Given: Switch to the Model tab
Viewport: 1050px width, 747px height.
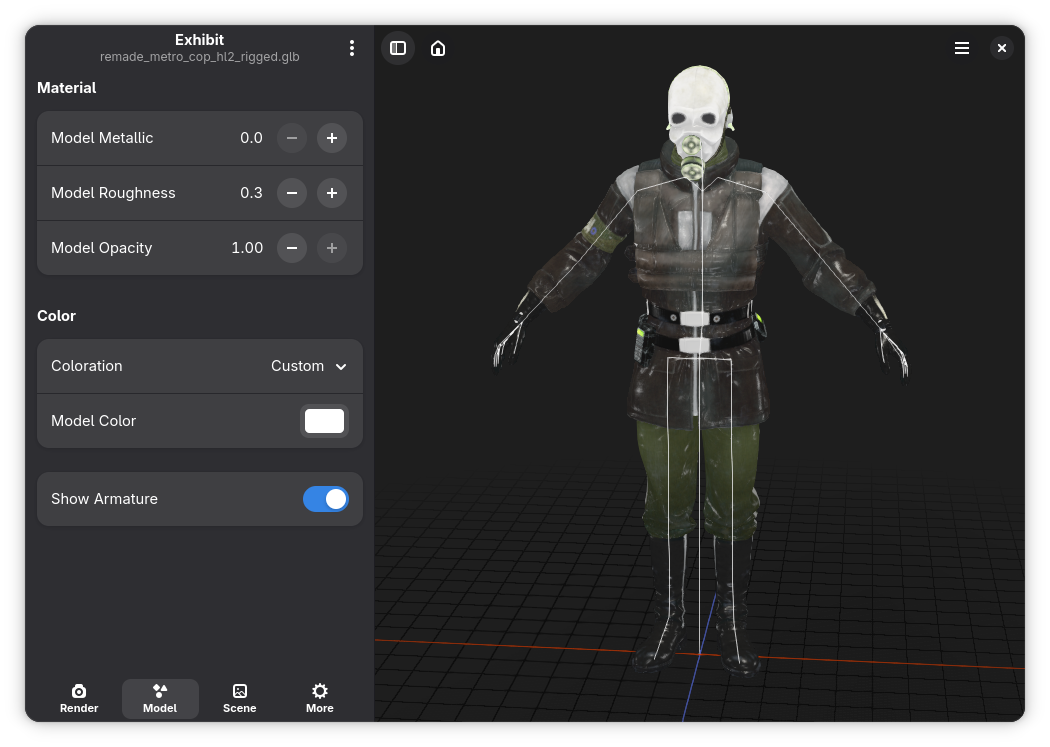Looking at the screenshot, I should (x=160, y=699).
